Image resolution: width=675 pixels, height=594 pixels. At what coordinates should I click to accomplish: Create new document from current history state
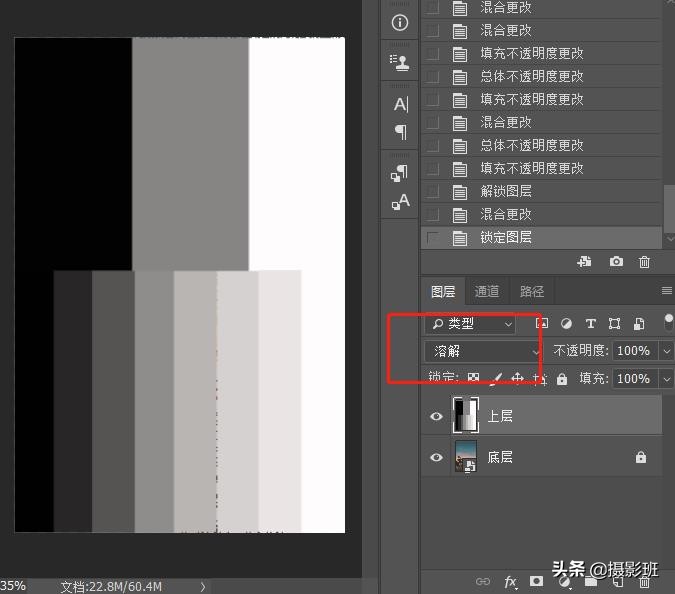click(x=584, y=261)
